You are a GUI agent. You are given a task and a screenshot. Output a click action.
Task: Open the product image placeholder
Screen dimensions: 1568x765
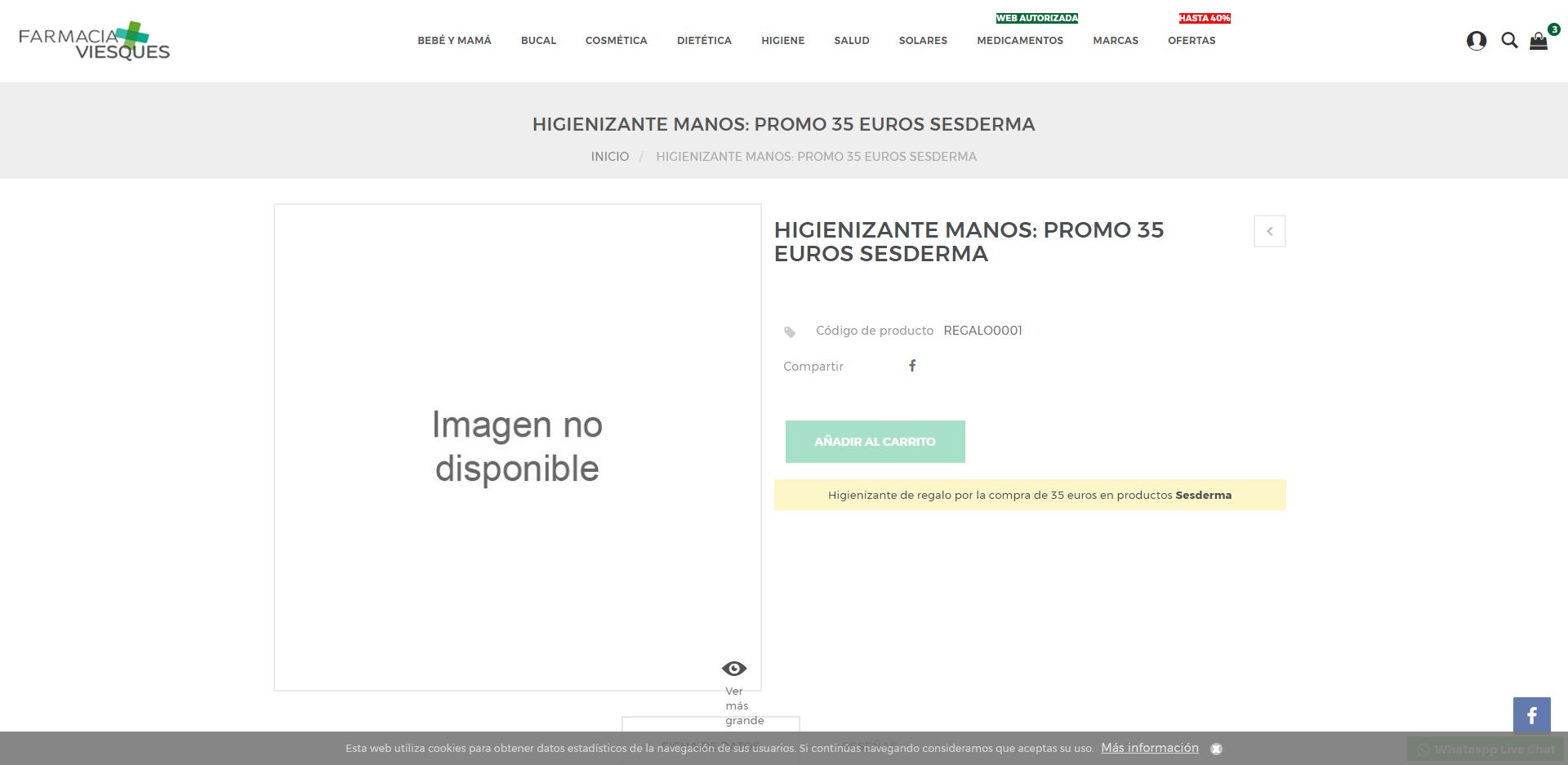click(518, 447)
